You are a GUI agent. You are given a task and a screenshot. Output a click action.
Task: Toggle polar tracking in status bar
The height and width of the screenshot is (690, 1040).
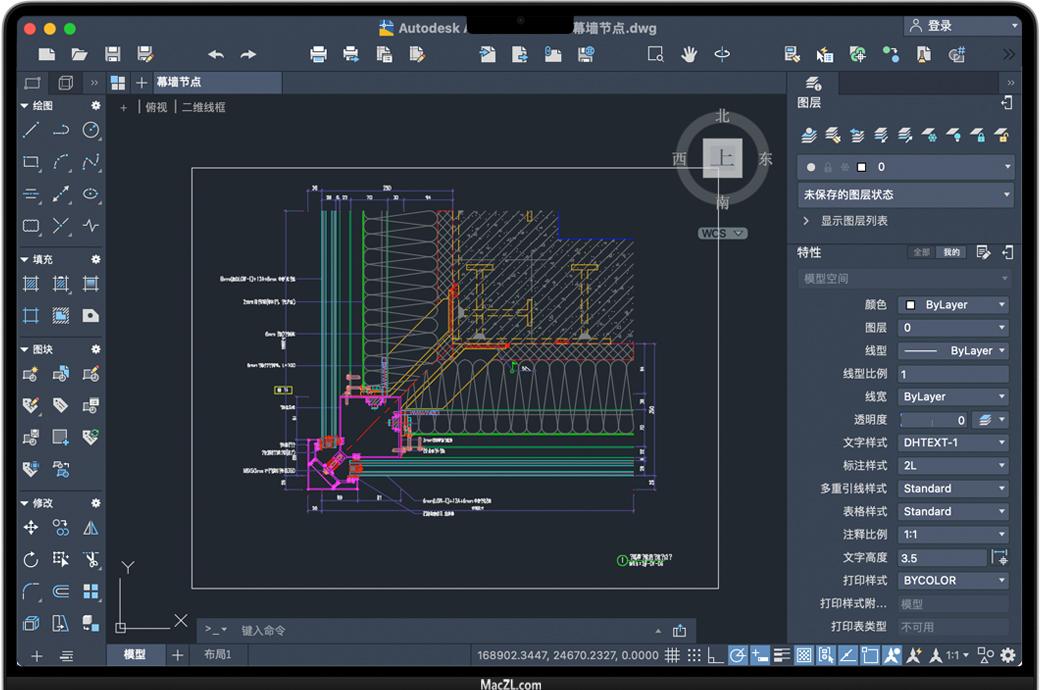738,656
